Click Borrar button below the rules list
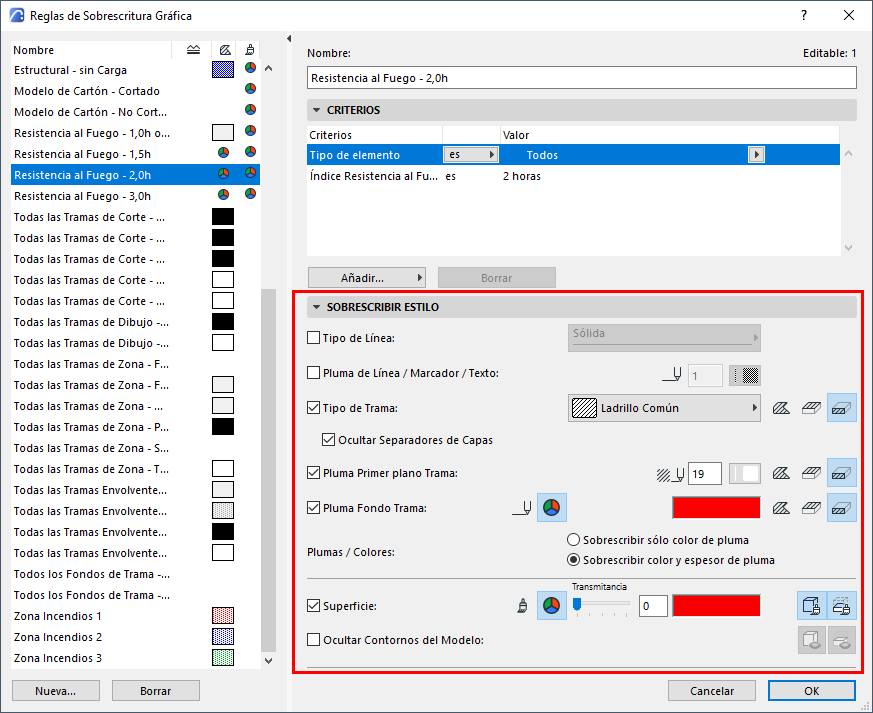 (155, 691)
